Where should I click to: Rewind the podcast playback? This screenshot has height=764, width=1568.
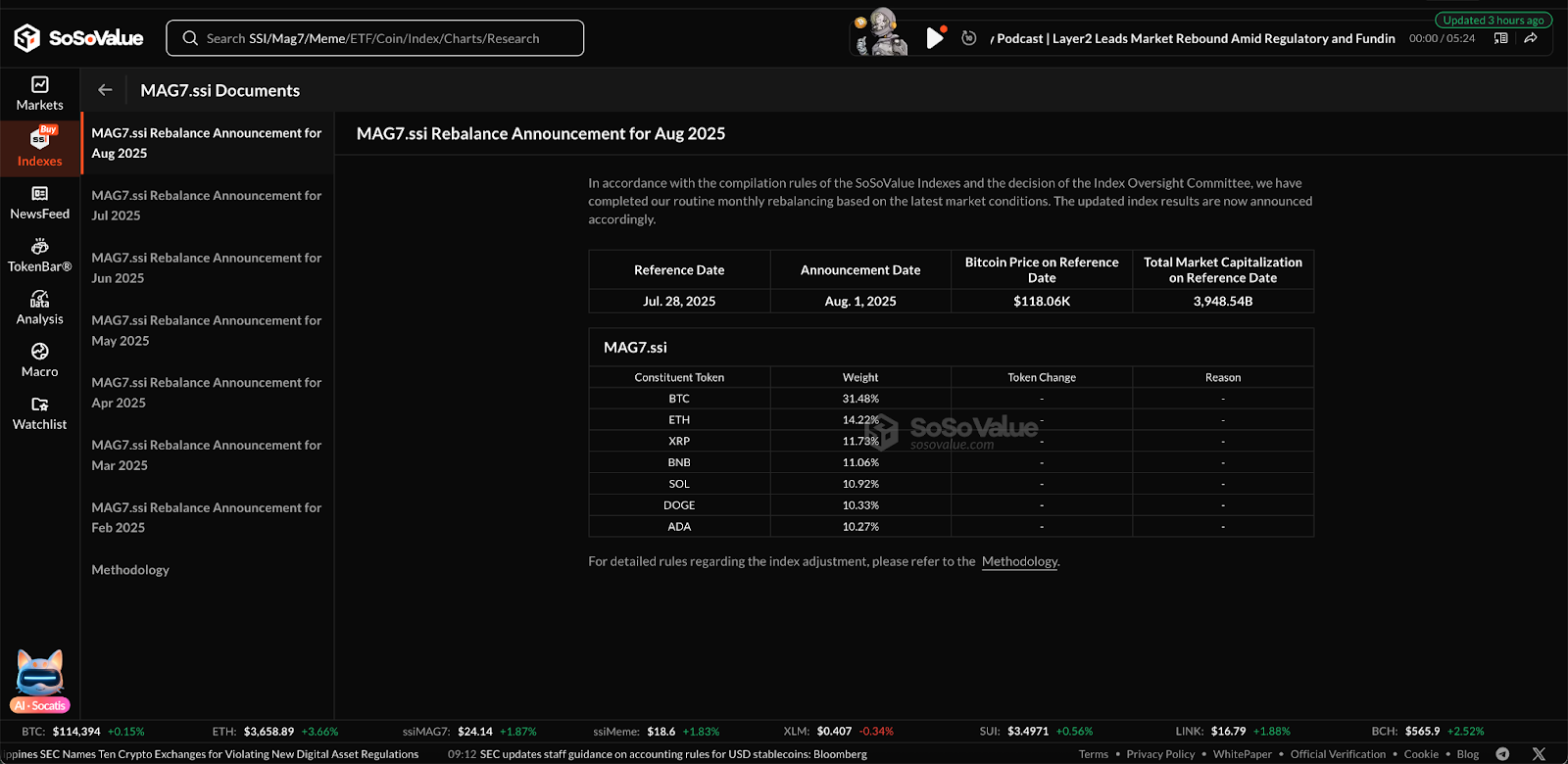(969, 38)
